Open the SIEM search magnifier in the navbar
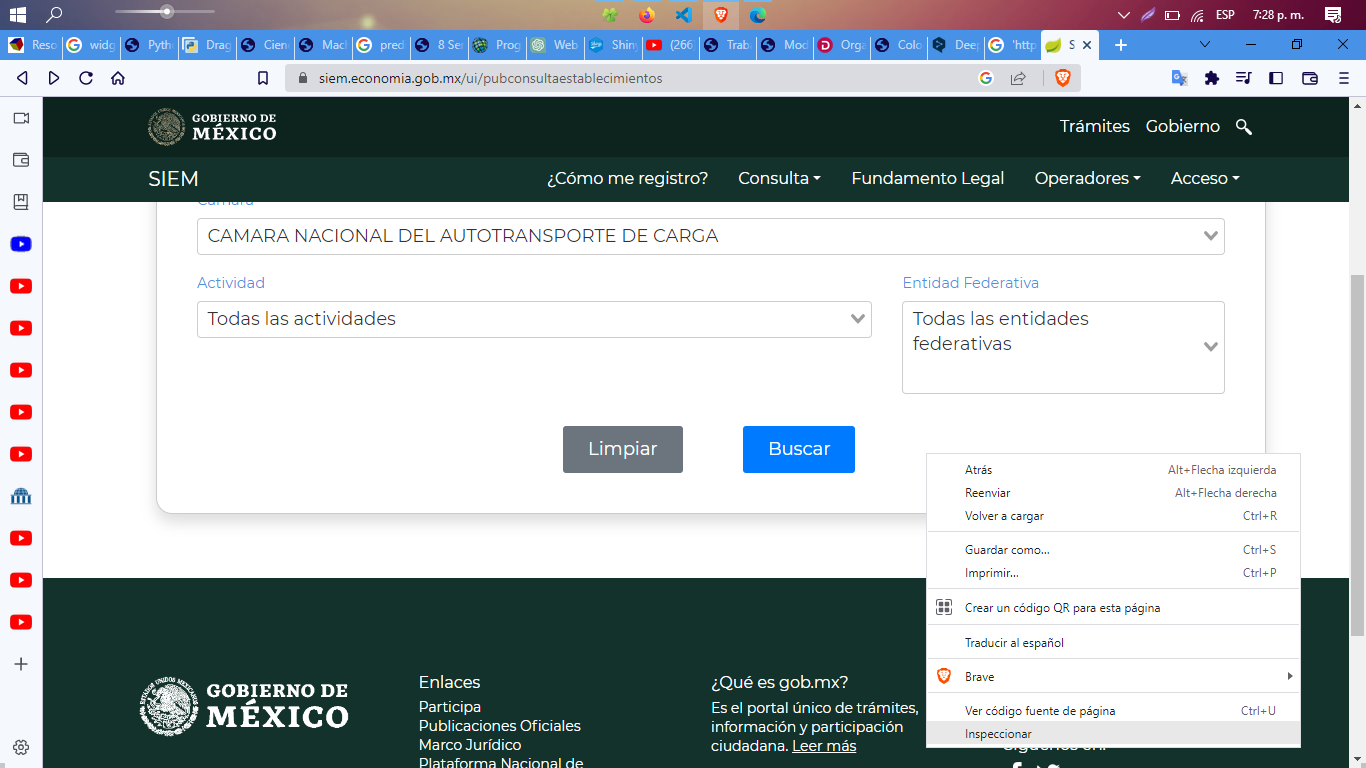The width and height of the screenshot is (1366, 768). pos(1244,127)
